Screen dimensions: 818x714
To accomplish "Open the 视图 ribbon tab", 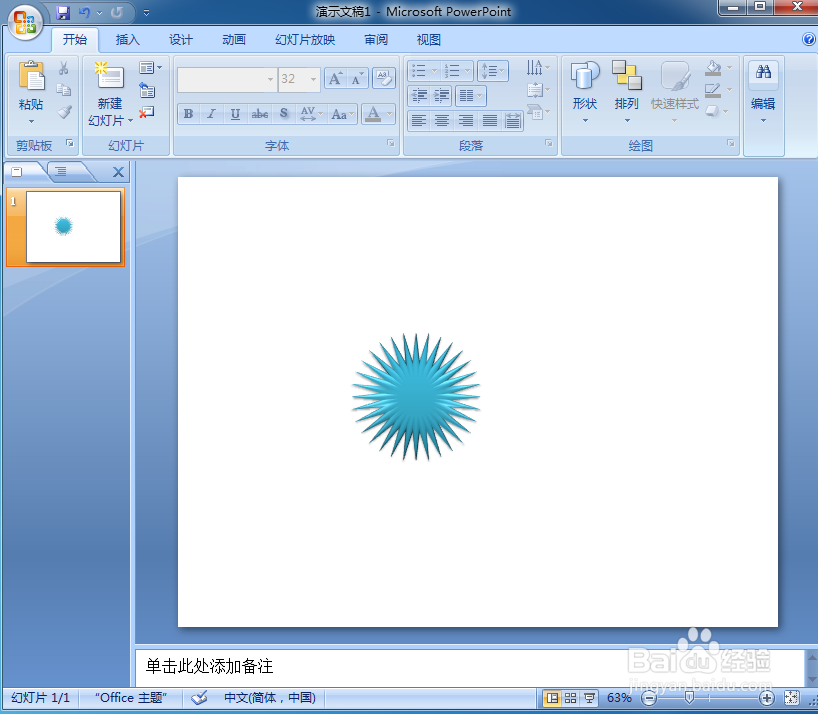I will pos(429,40).
